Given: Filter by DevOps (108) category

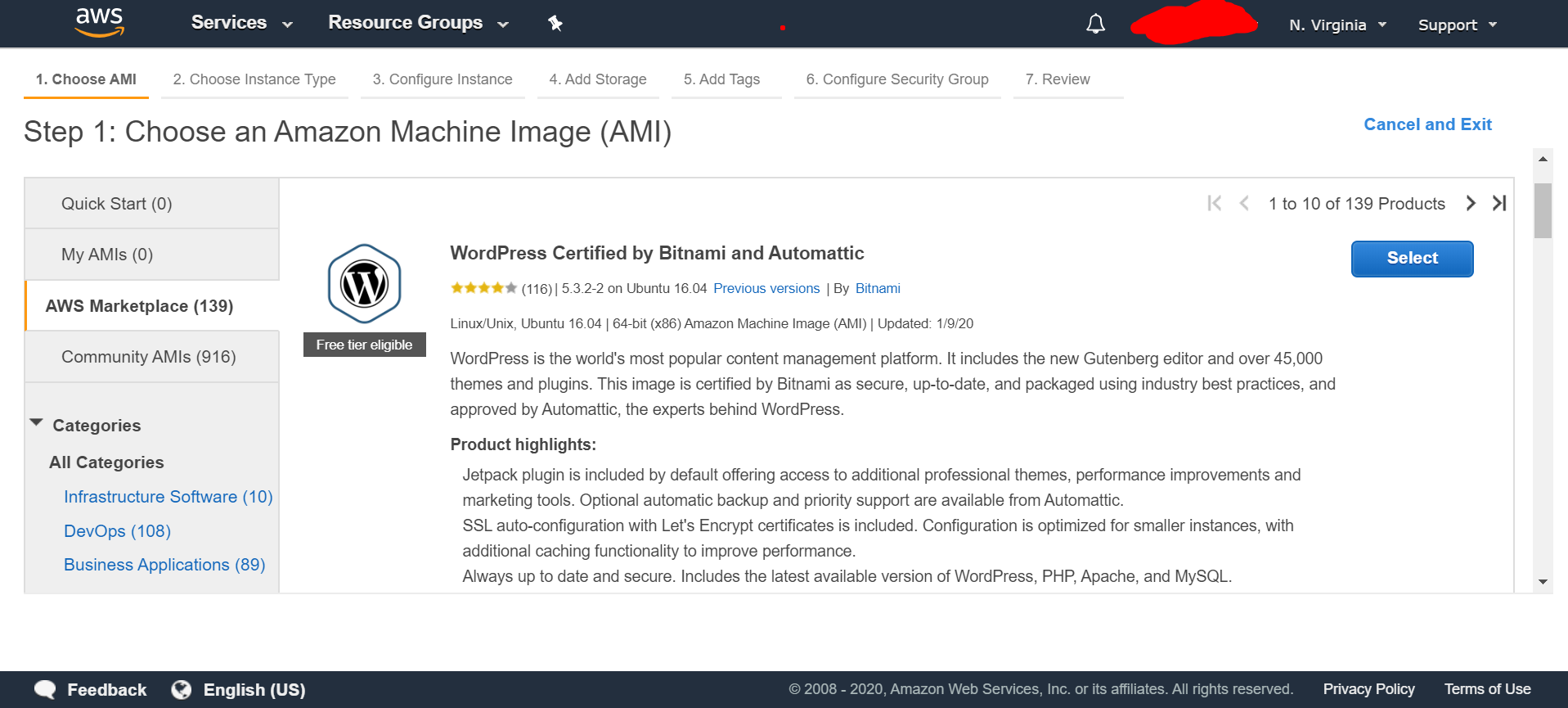Looking at the screenshot, I should click(117, 531).
